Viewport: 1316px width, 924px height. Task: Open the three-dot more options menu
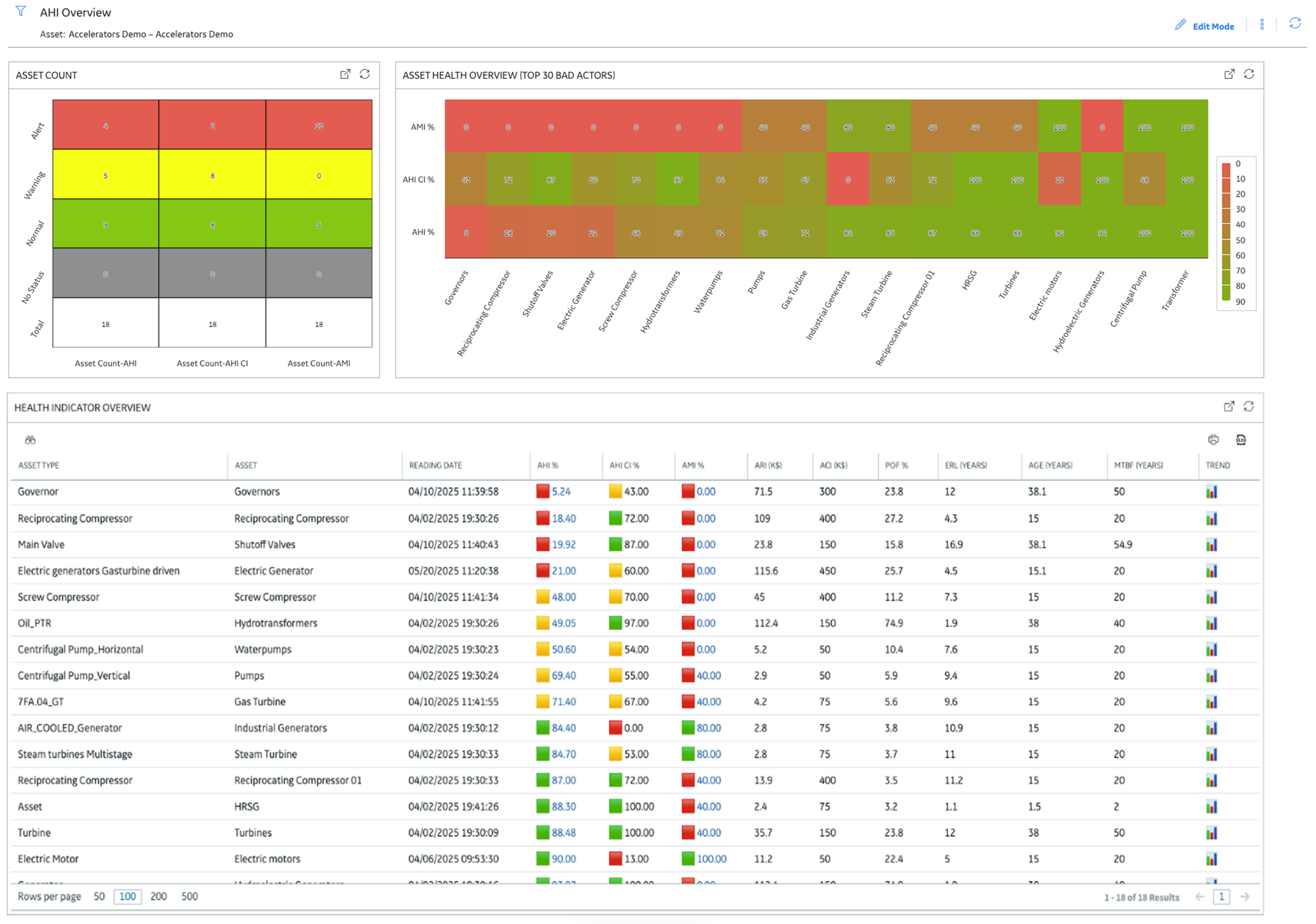tap(1262, 25)
